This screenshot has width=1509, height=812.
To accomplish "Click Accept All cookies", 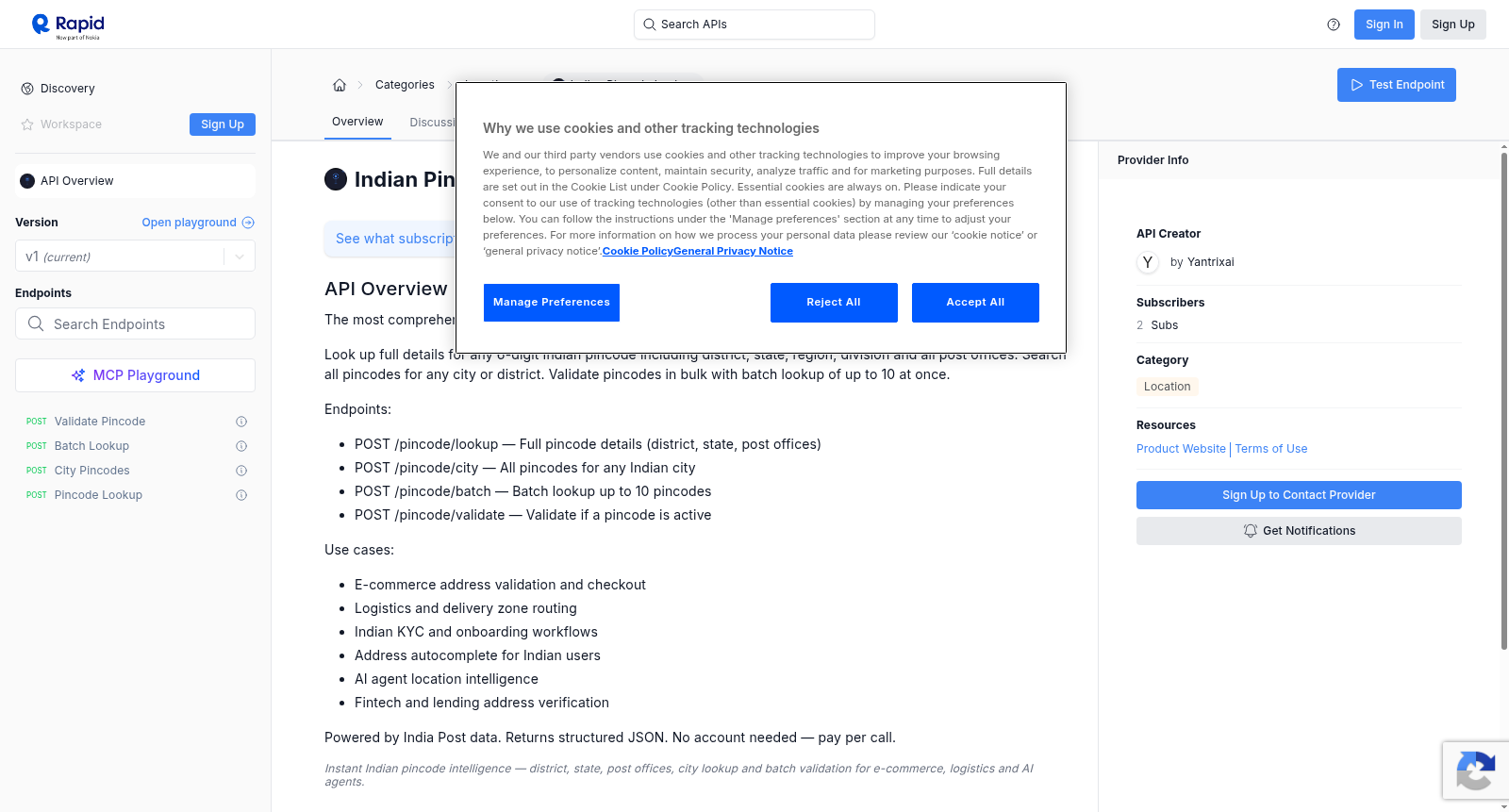I will coord(975,303).
